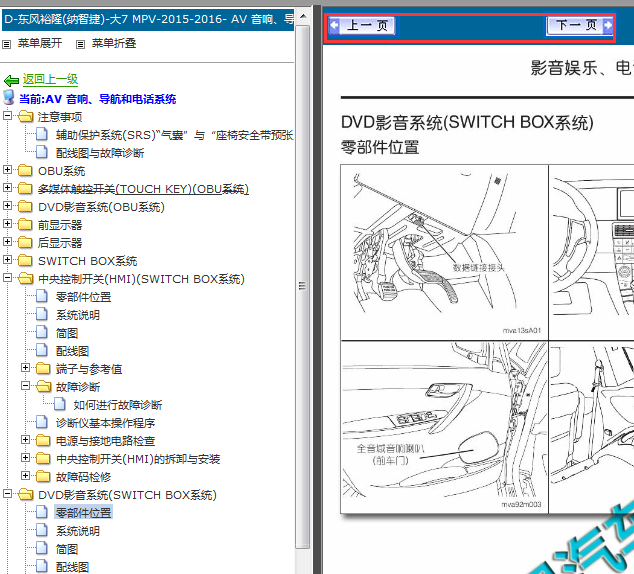Open 简图 under DVD影音系统(SWITCH BOX系统)
The height and width of the screenshot is (574, 634).
(67, 549)
